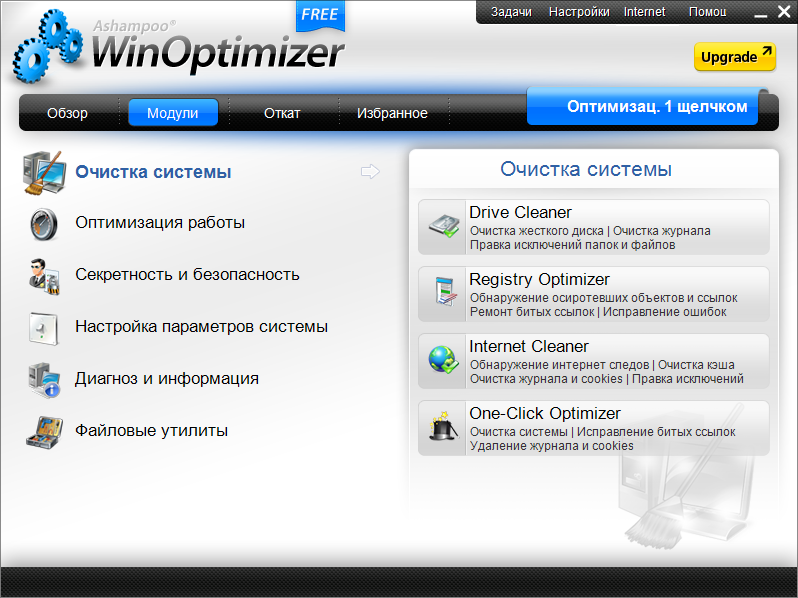Click the computer info icon for Диагноз и информация
Viewport: 798px width, 598px height.
[x=44, y=380]
